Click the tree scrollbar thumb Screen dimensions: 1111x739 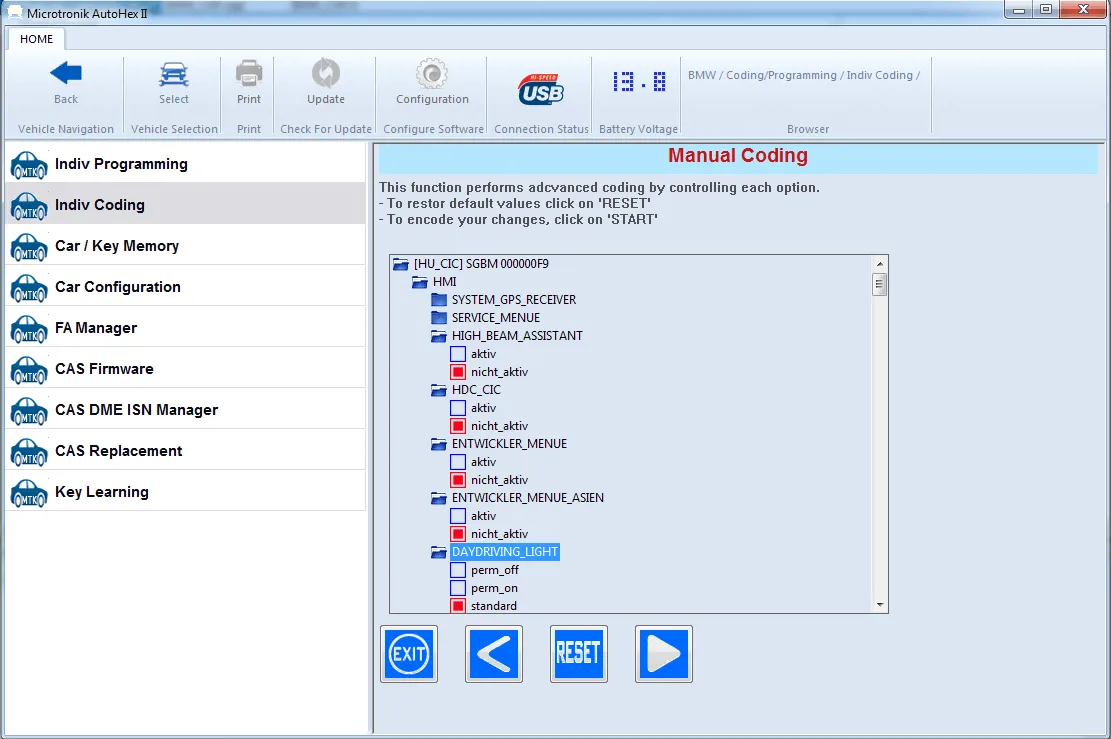pyautogui.click(x=880, y=284)
